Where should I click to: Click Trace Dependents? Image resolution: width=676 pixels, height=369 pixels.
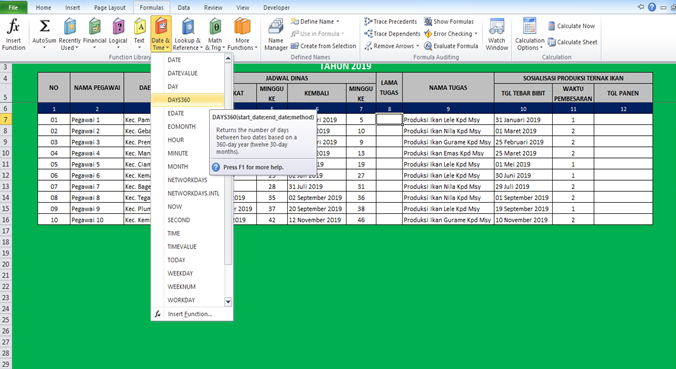point(392,34)
